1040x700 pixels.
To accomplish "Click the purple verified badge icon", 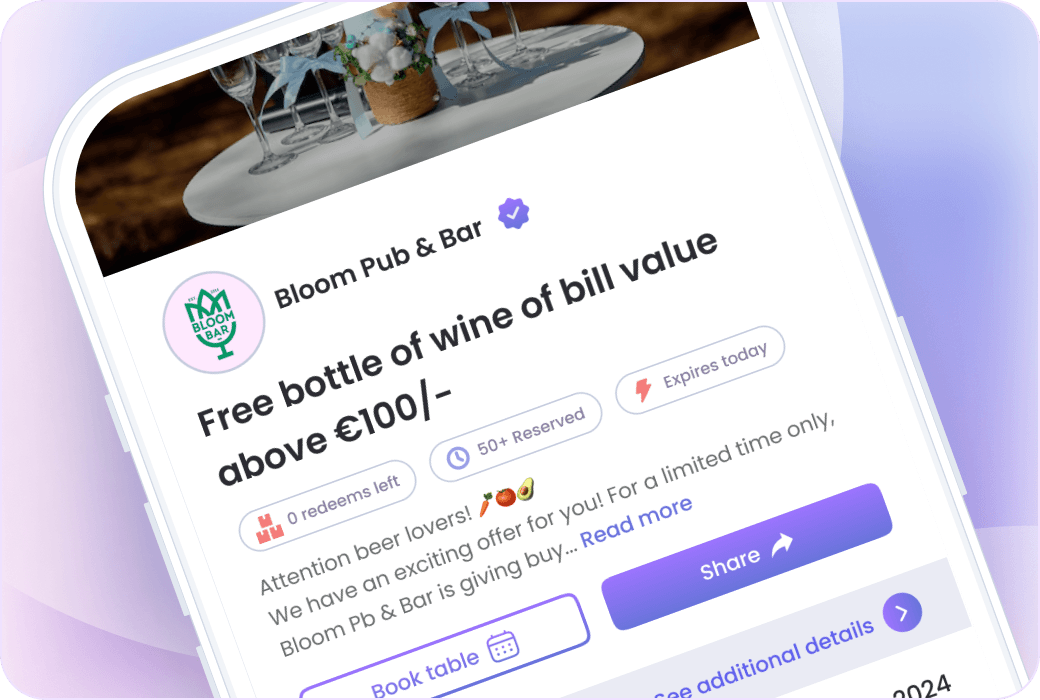I will pos(513,214).
